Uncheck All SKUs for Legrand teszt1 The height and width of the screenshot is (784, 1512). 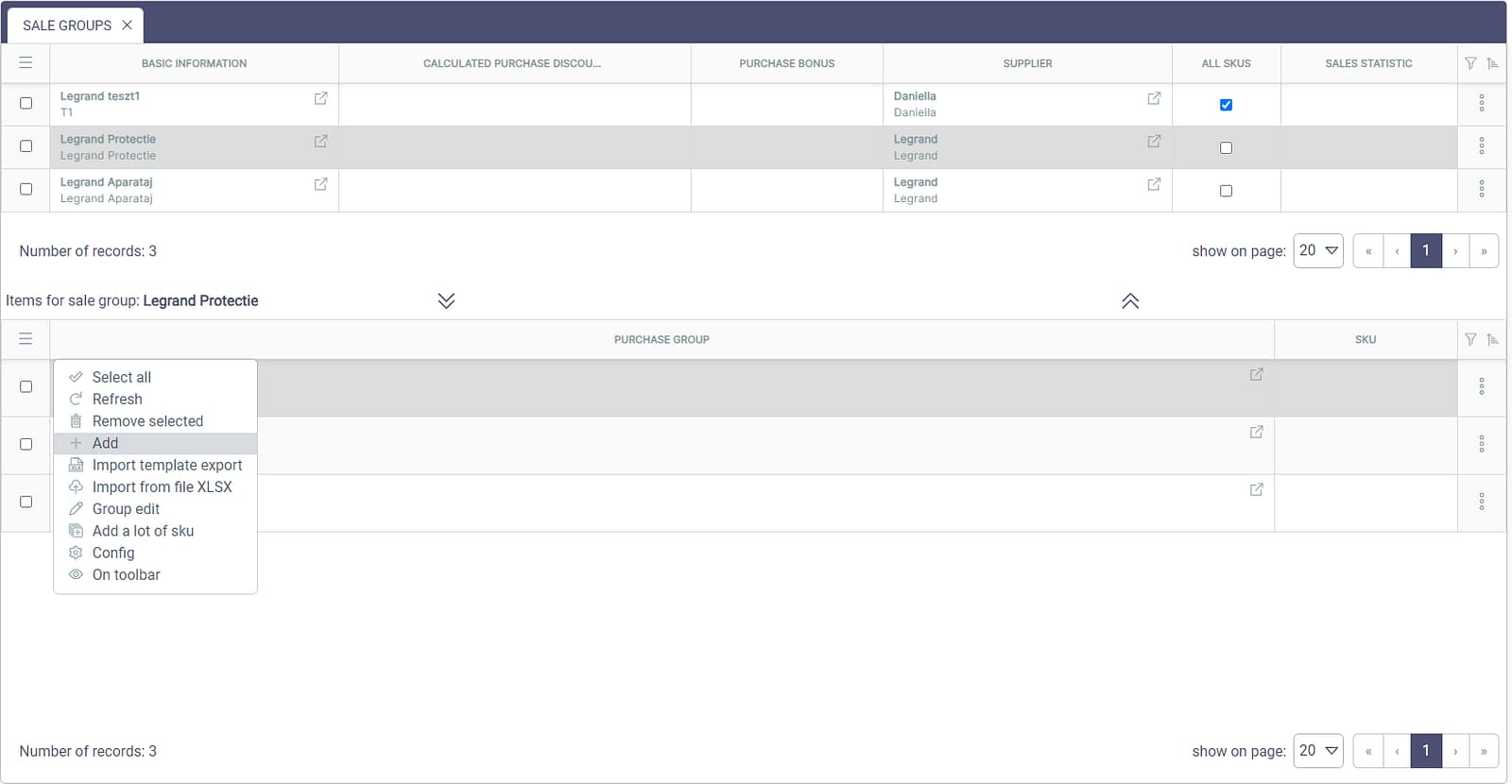point(1226,105)
